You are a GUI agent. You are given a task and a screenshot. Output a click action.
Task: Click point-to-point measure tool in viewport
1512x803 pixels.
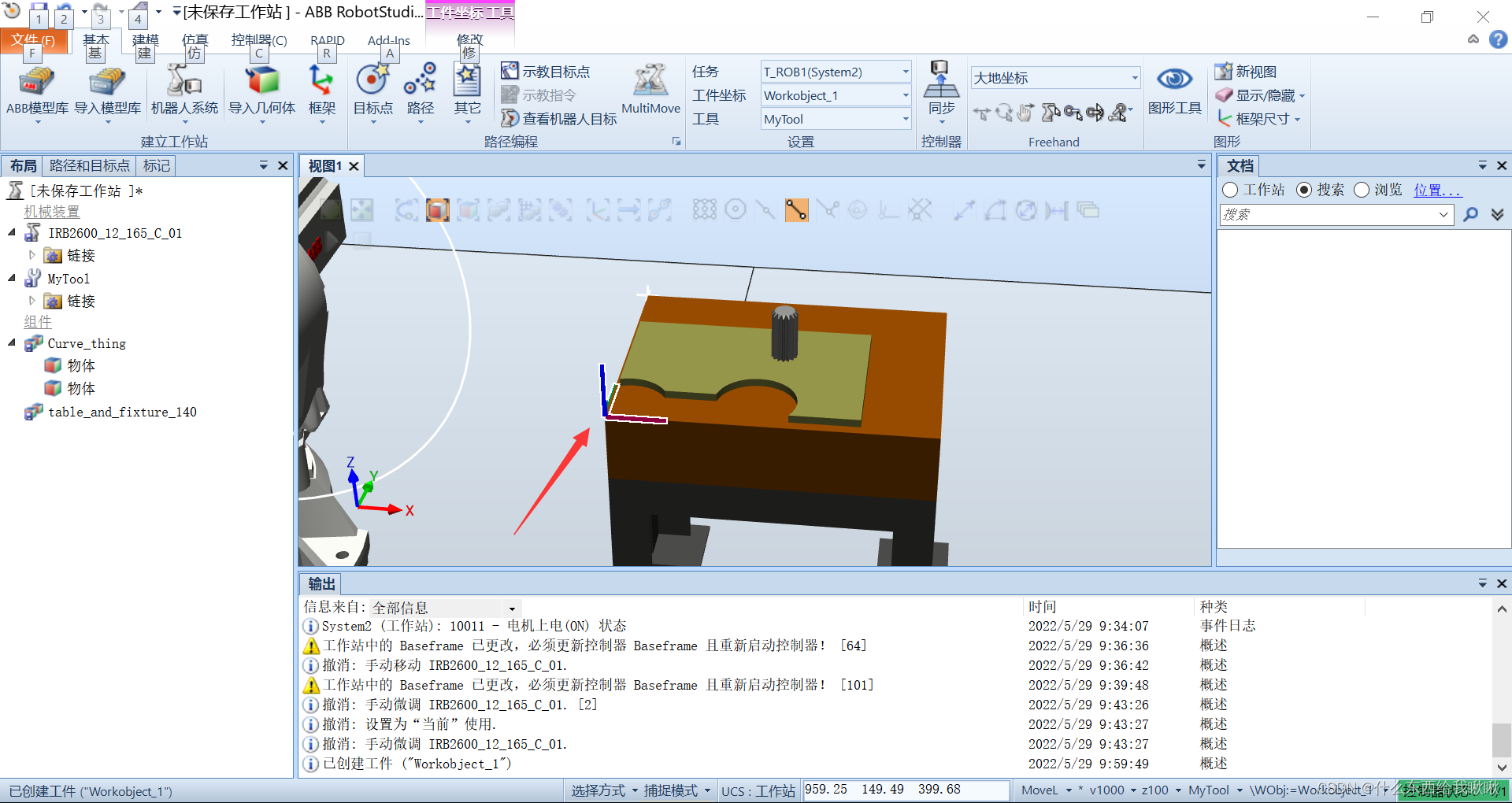click(965, 210)
